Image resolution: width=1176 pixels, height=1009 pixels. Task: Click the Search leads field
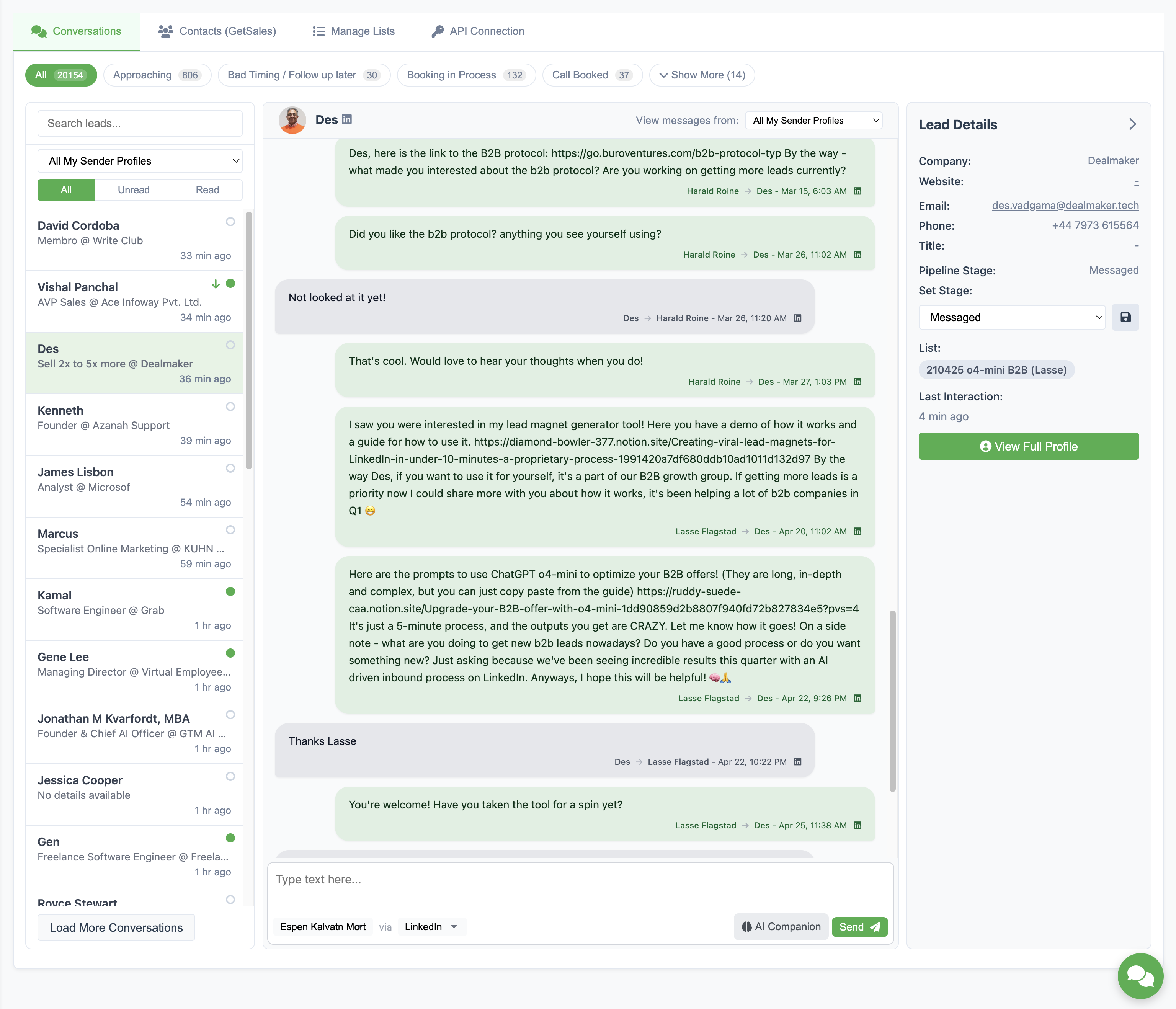(140, 123)
